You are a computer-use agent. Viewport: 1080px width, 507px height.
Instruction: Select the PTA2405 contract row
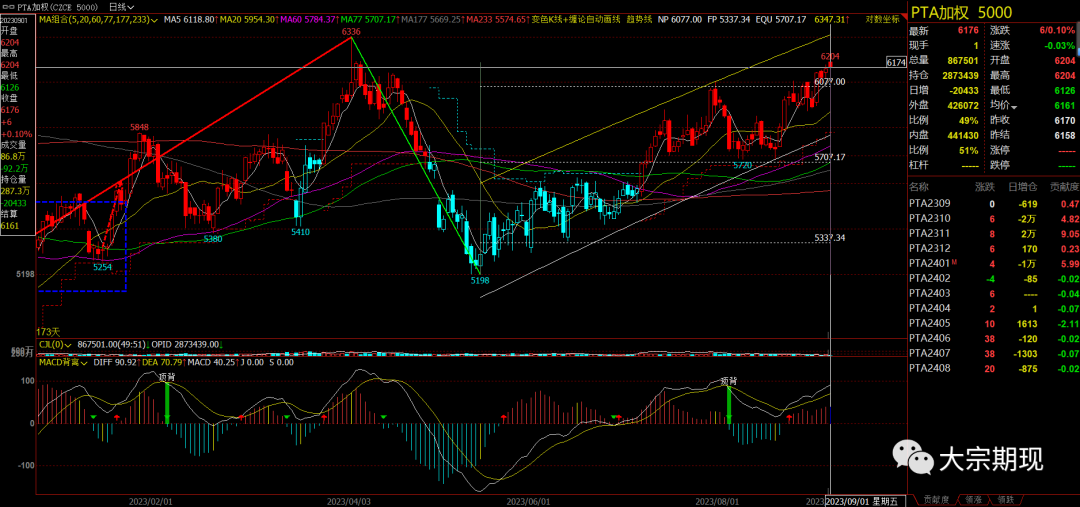[x=993, y=323]
